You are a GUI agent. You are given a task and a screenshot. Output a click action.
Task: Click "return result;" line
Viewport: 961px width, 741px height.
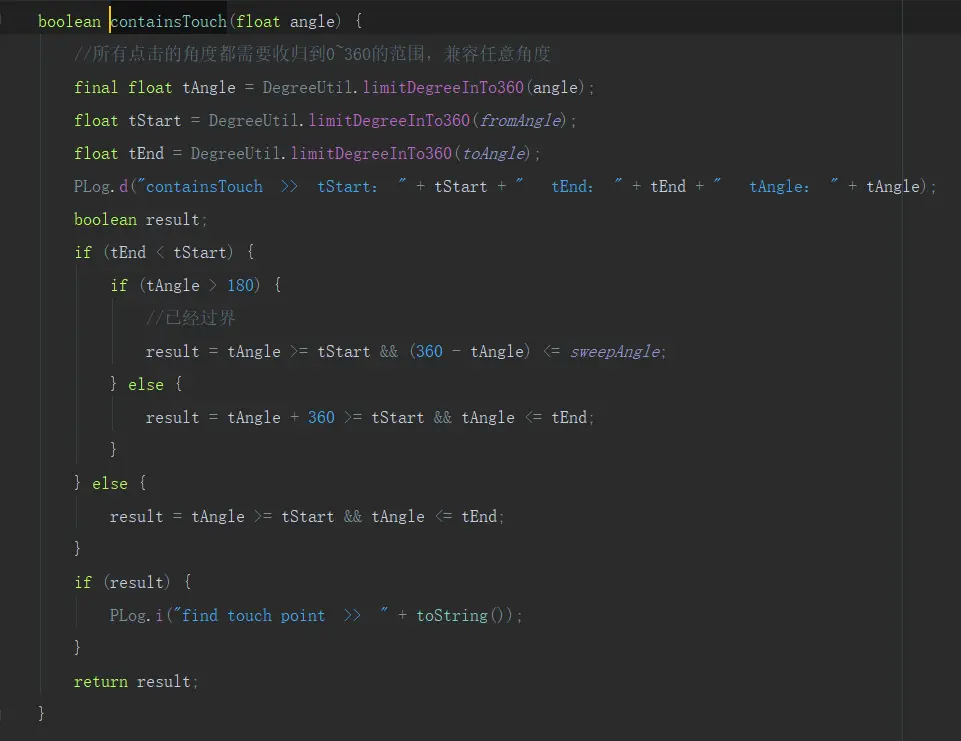click(x=135, y=682)
